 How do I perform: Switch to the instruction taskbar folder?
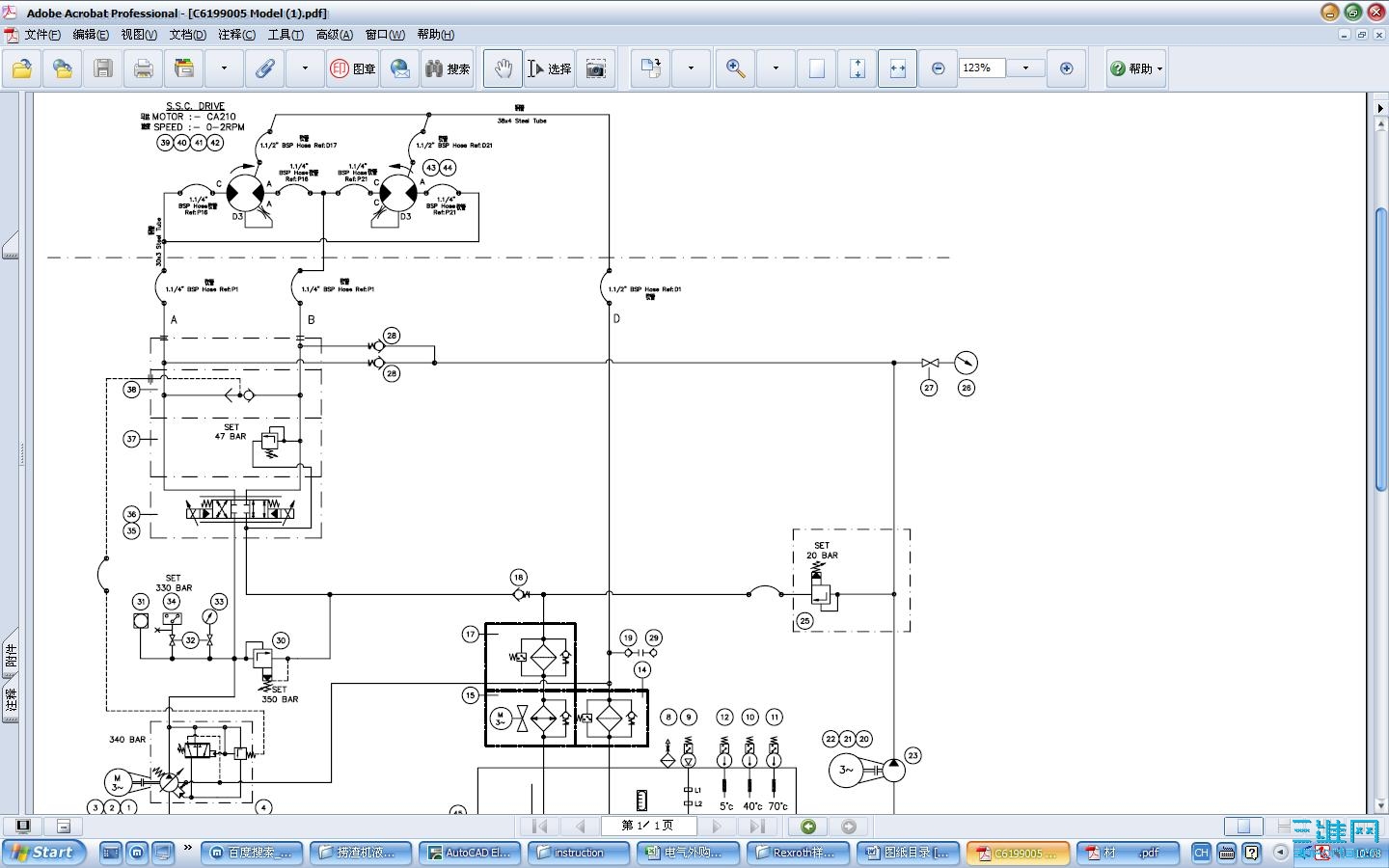(579, 853)
